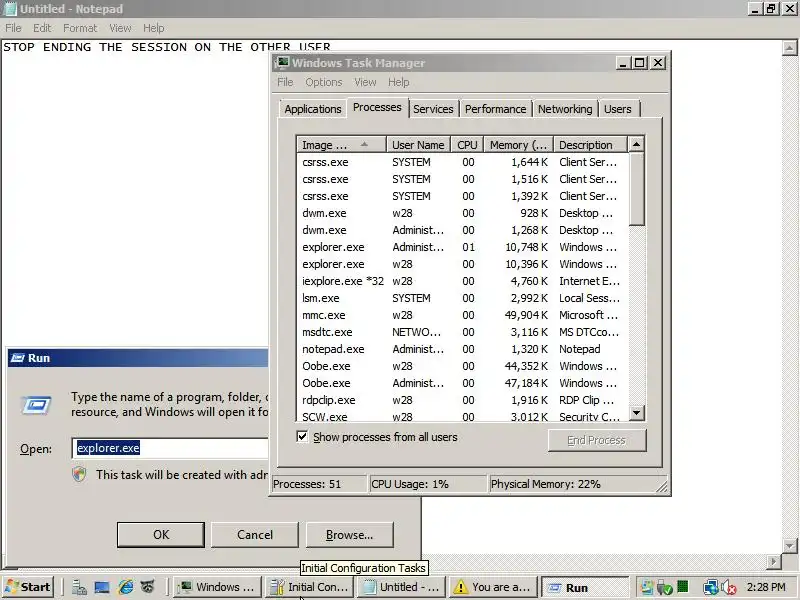Switch to the Users tab

pos(618,109)
